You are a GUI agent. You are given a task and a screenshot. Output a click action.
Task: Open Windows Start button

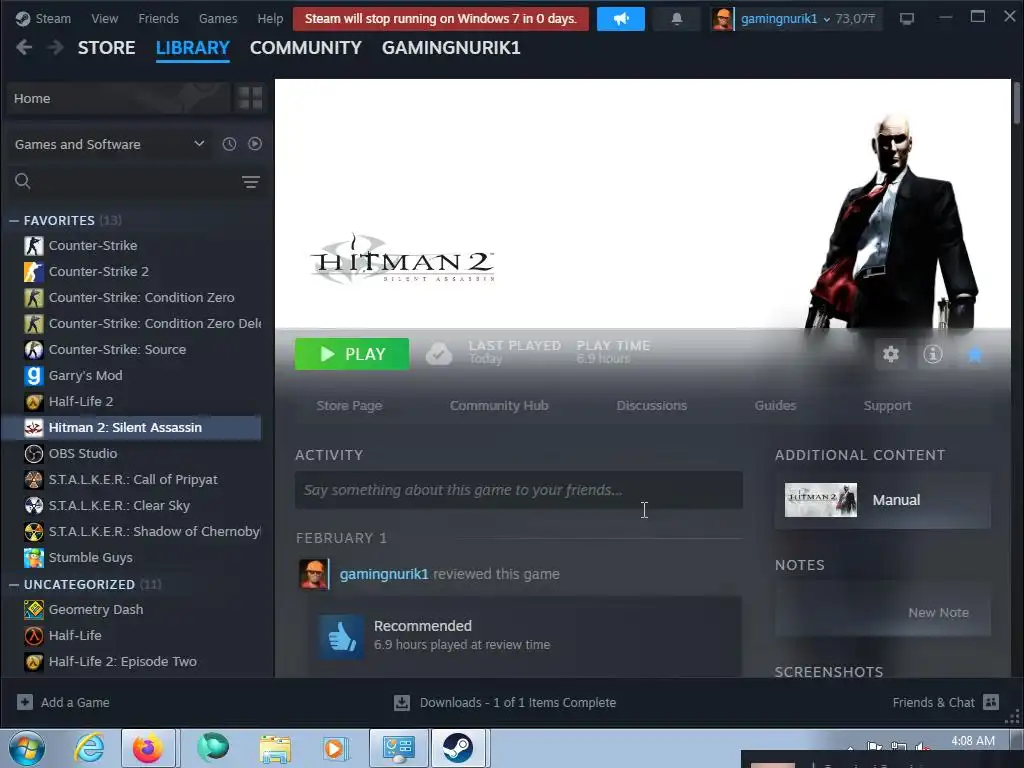pyautogui.click(x=27, y=748)
